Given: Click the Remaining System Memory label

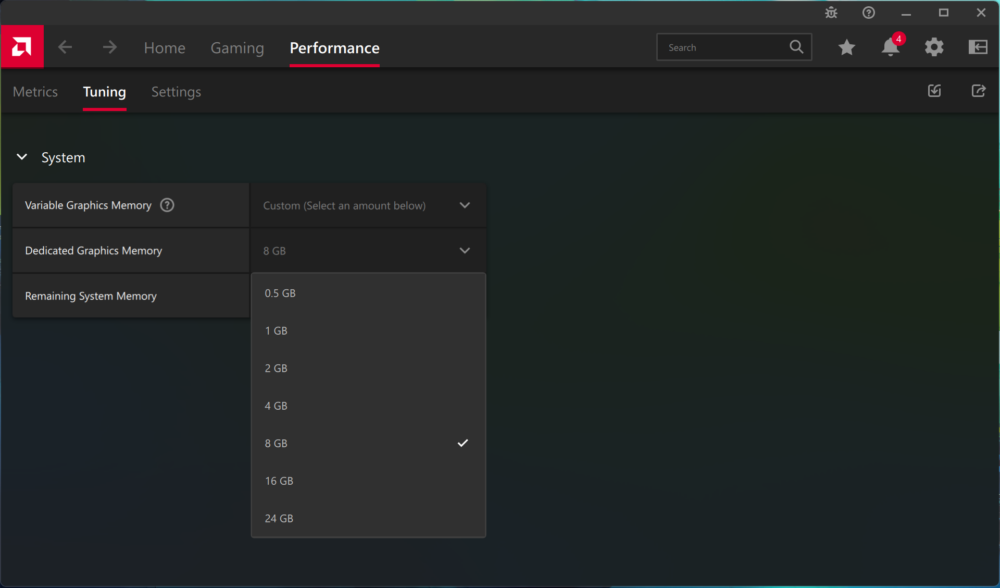Looking at the screenshot, I should coord(91,296).
